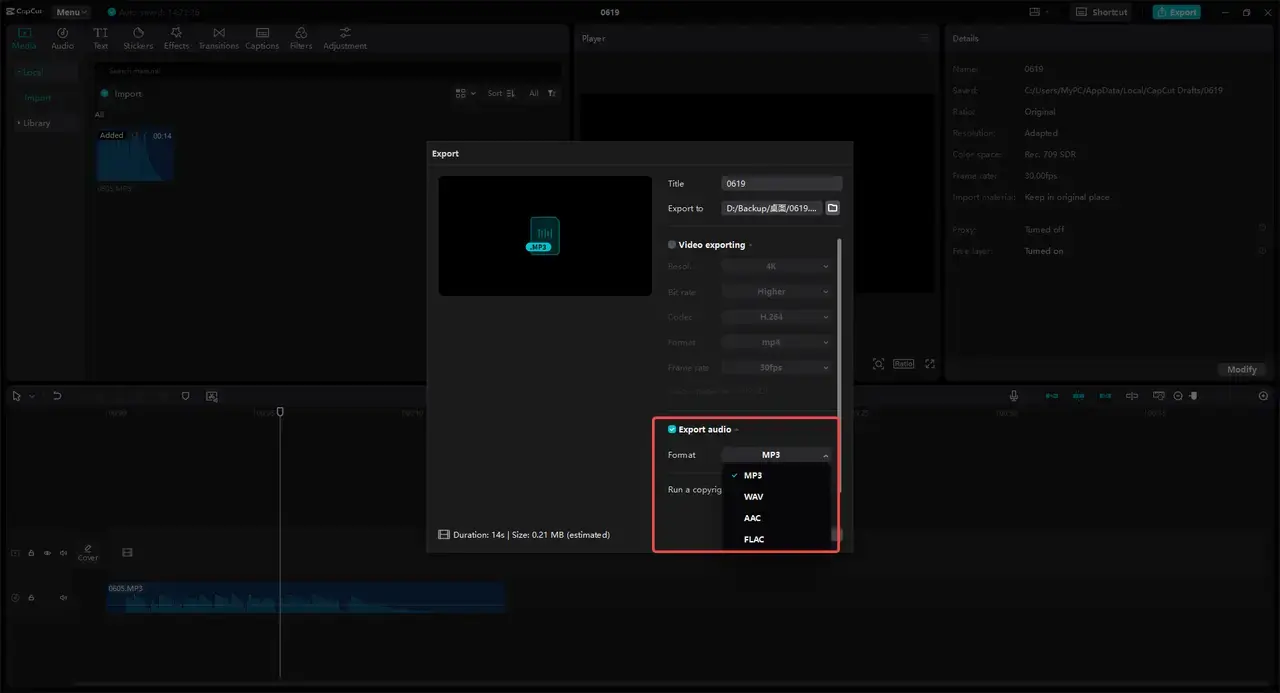Undo the last action
Image resolution: width=1280 pixels, height=693 pixels.
click(57, 396)
